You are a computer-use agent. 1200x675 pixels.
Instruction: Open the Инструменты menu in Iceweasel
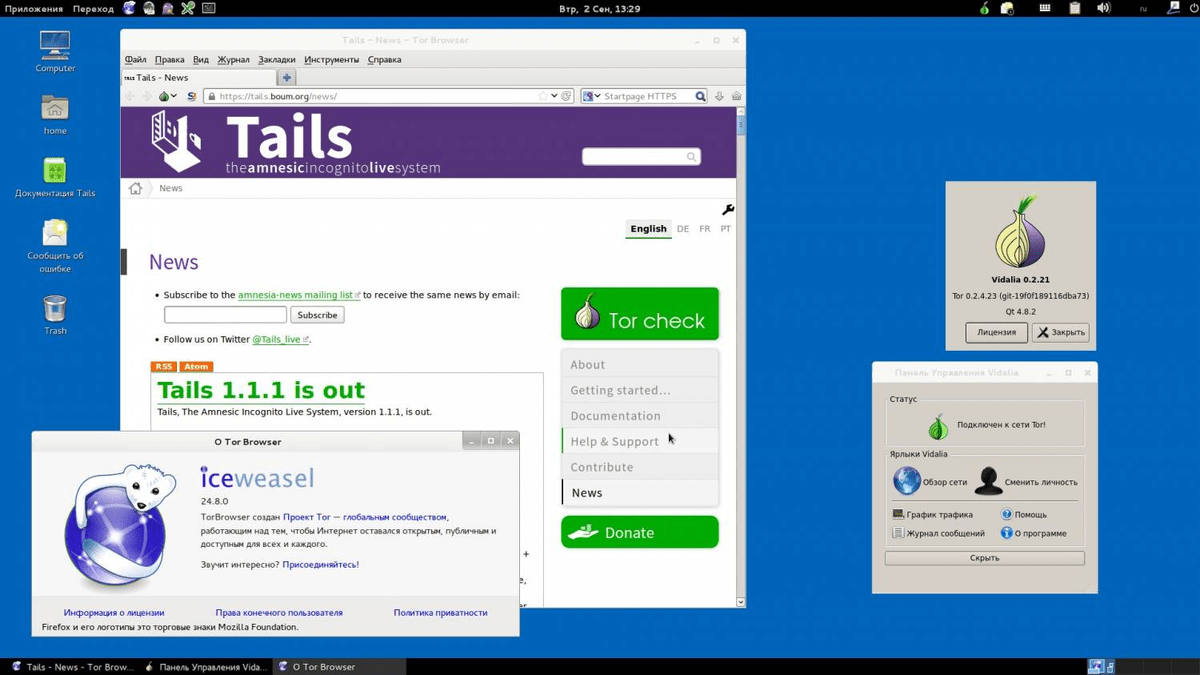coord(332,59)
